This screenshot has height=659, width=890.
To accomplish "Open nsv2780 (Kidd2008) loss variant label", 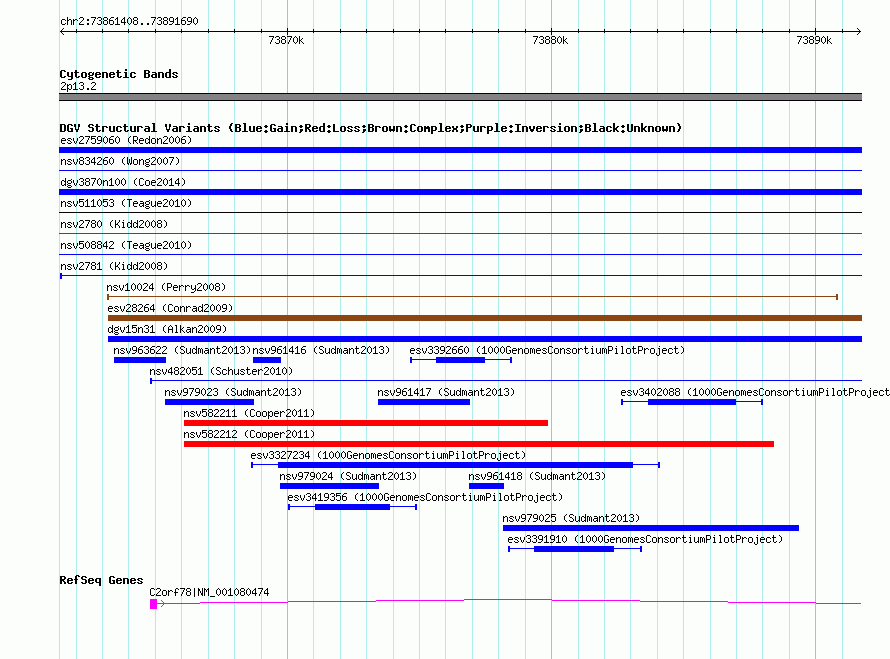I will (x=114, y=224).
